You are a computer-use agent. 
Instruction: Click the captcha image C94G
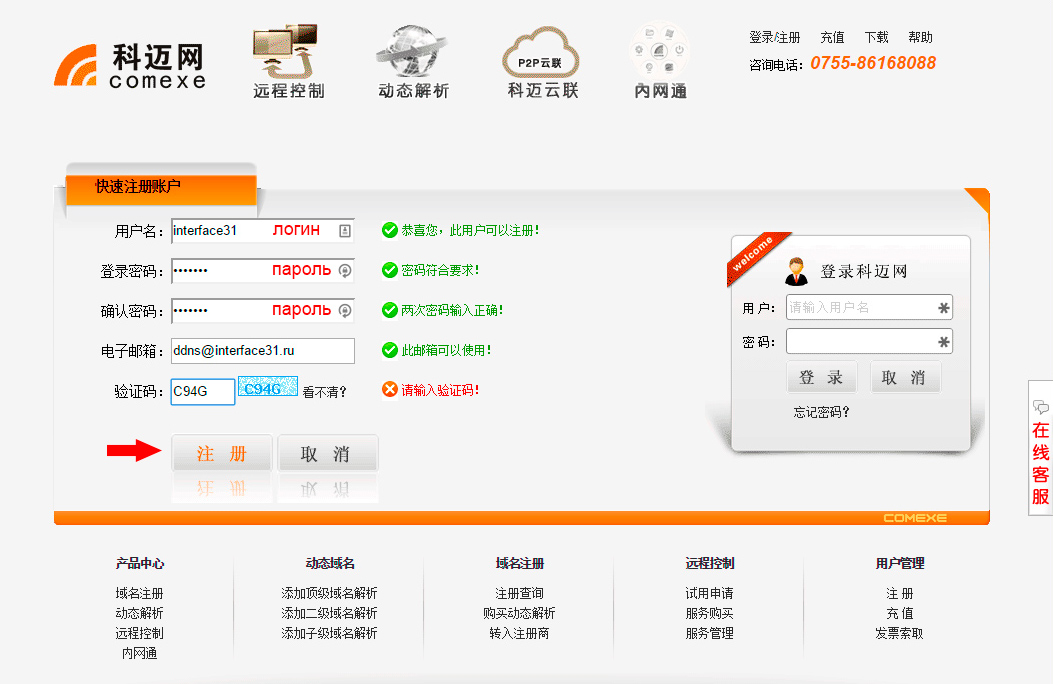[x=268, y=389]
